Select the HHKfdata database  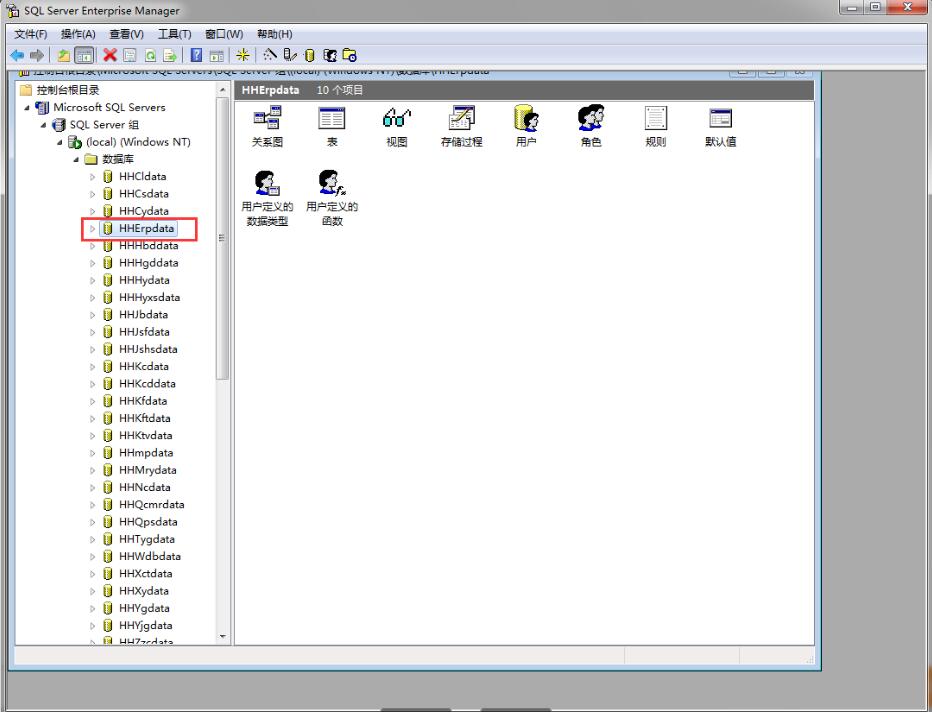pos(143,401)
